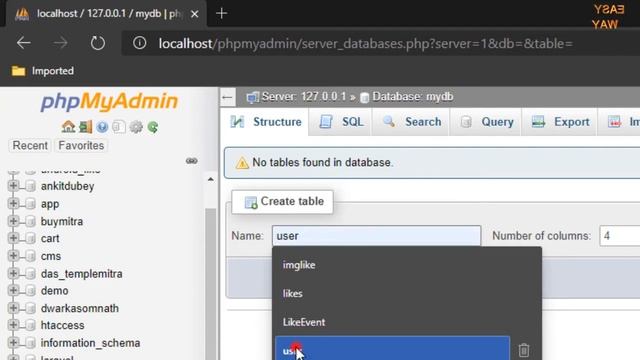Open the MySQL documentation icon

click(x=119, y=127)
